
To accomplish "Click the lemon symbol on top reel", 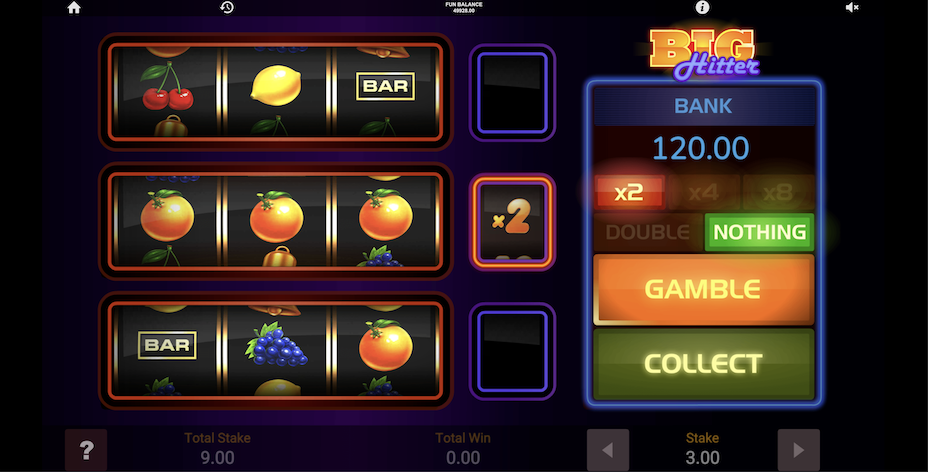I will point(276,86).
